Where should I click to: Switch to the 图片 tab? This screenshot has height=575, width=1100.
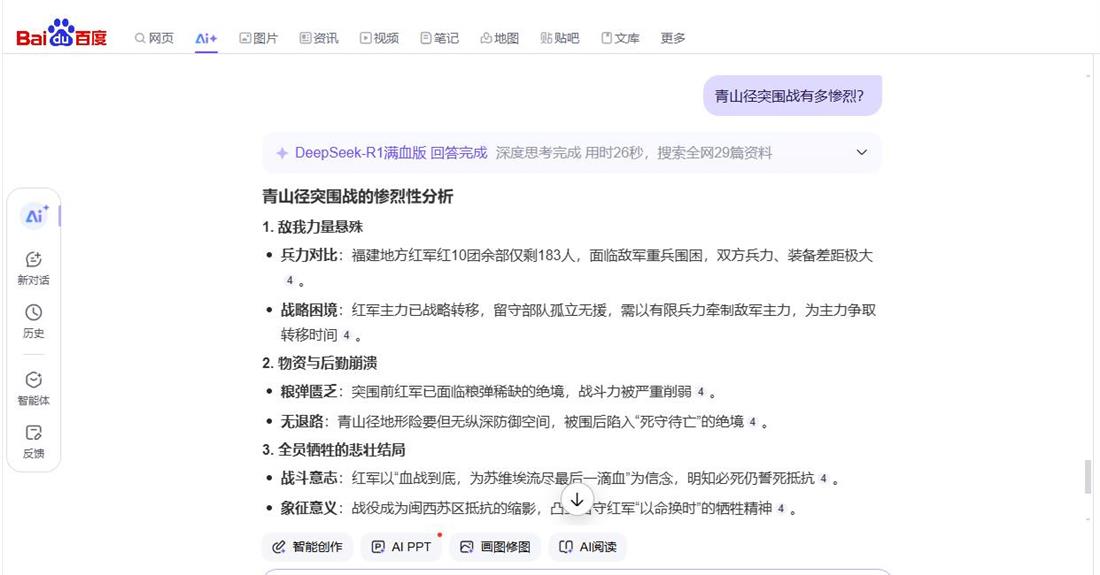(x=258, y=38)
